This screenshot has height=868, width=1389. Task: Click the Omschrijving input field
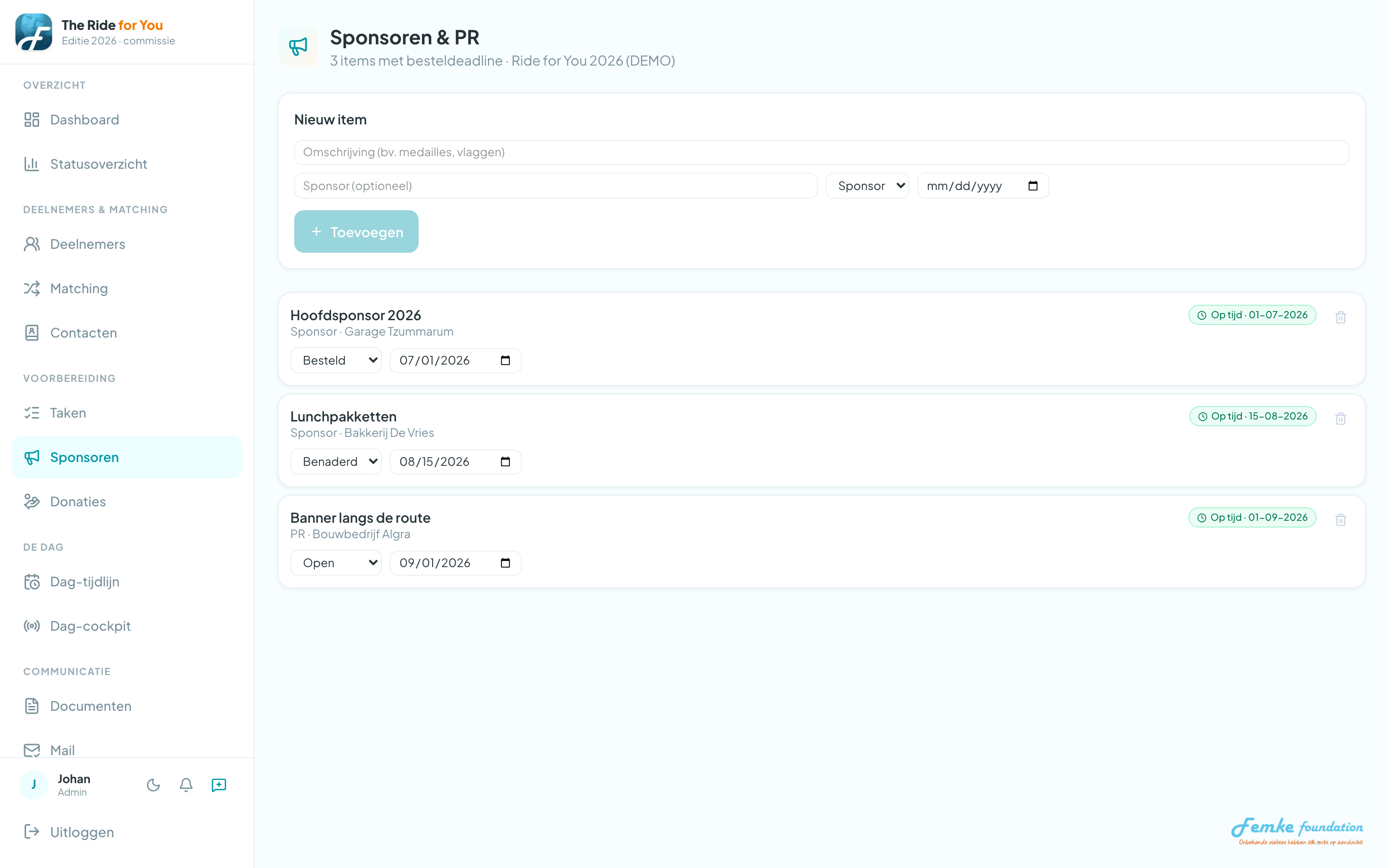click(821, 152)
